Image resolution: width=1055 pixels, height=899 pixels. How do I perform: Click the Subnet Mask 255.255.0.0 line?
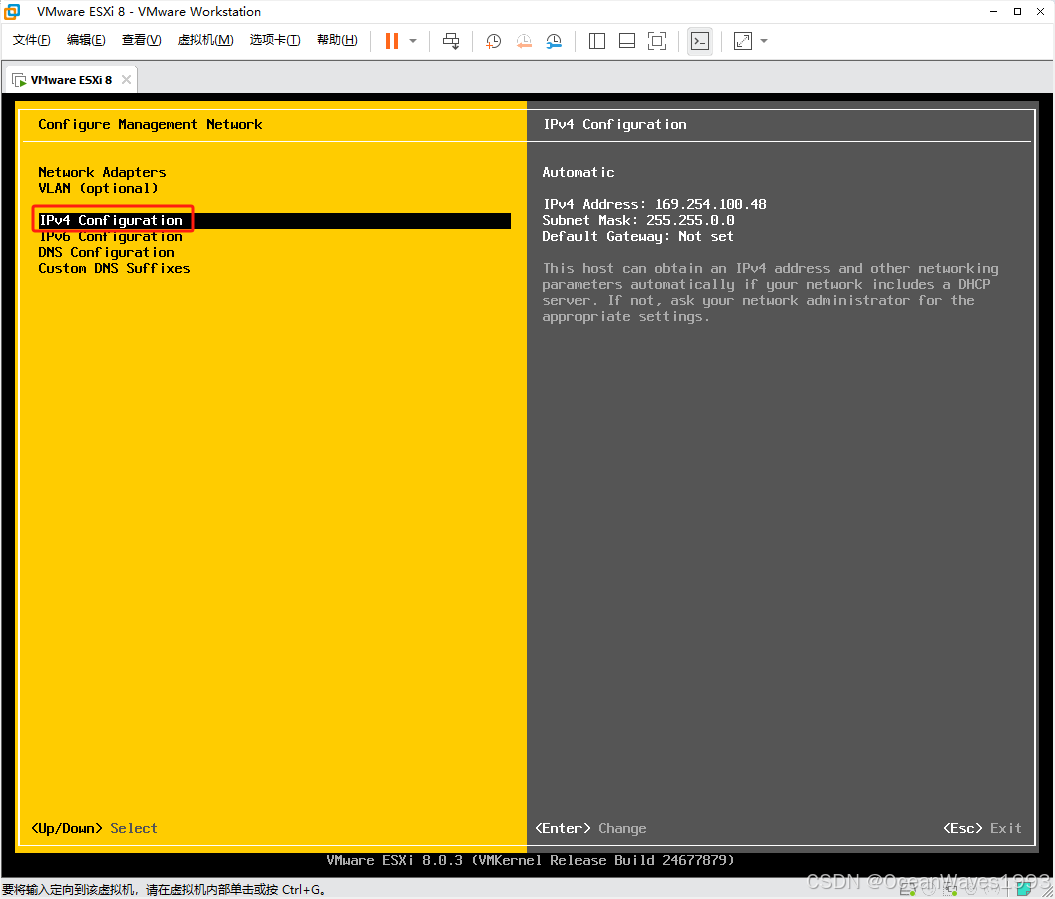[639, 220]
